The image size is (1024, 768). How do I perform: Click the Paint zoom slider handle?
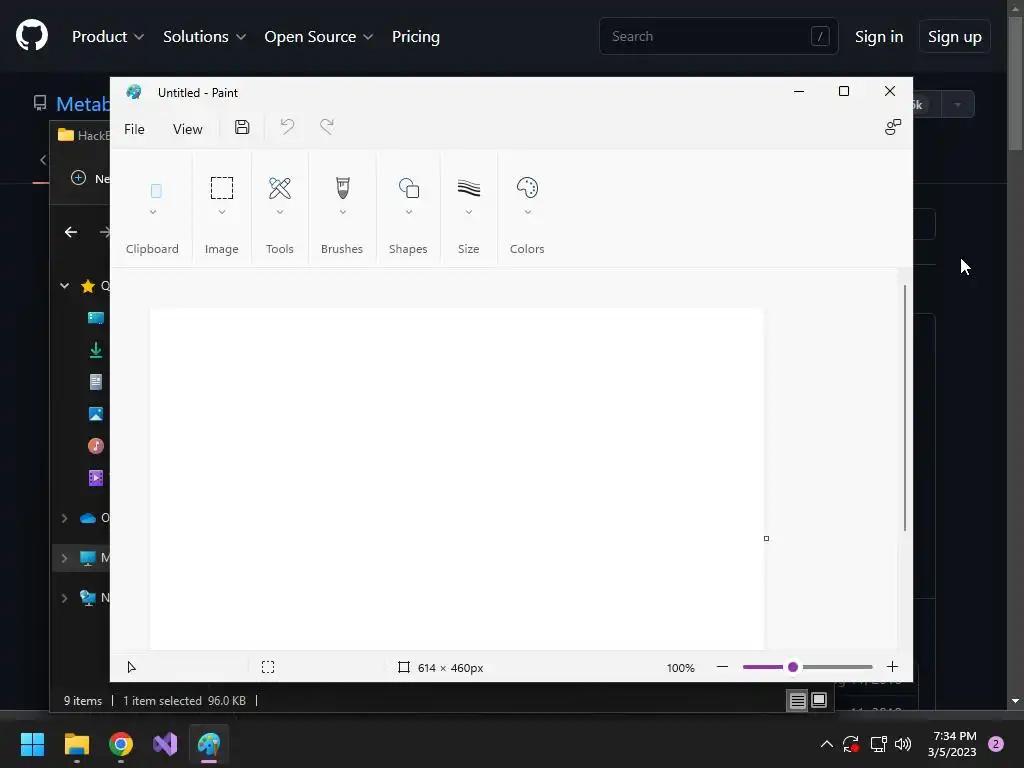tap(793, 667)
